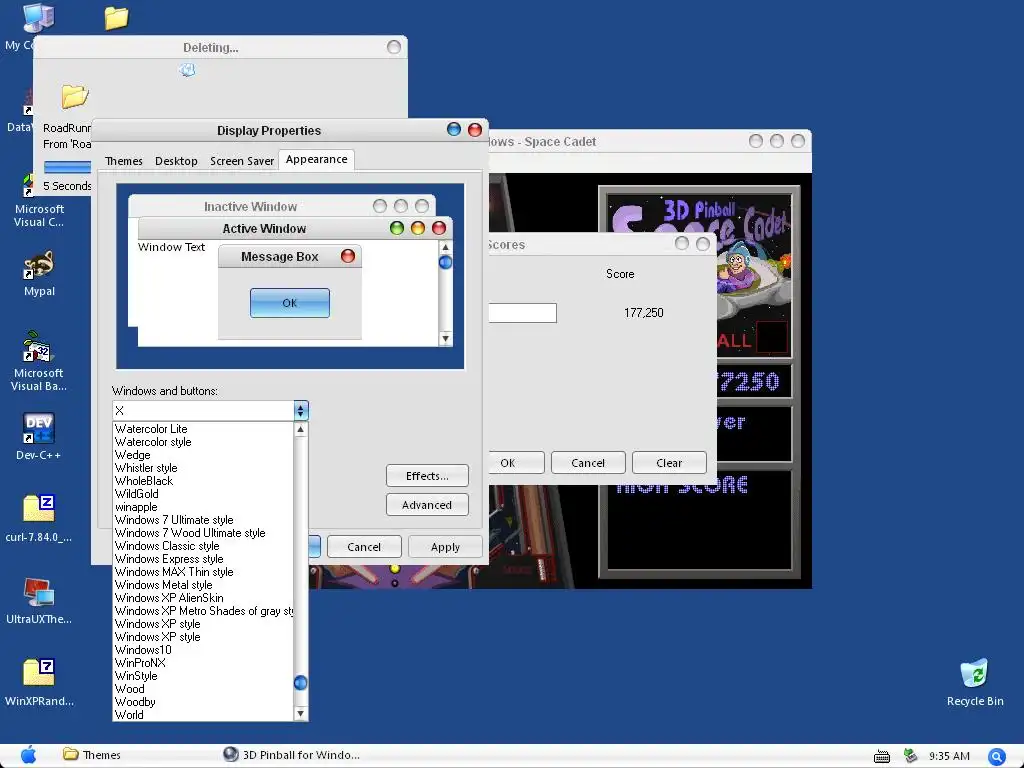Click the keyboard icon in system tray
This screenshot has width=1024, height=768.
pyautogui.click(x=882, y=756)
